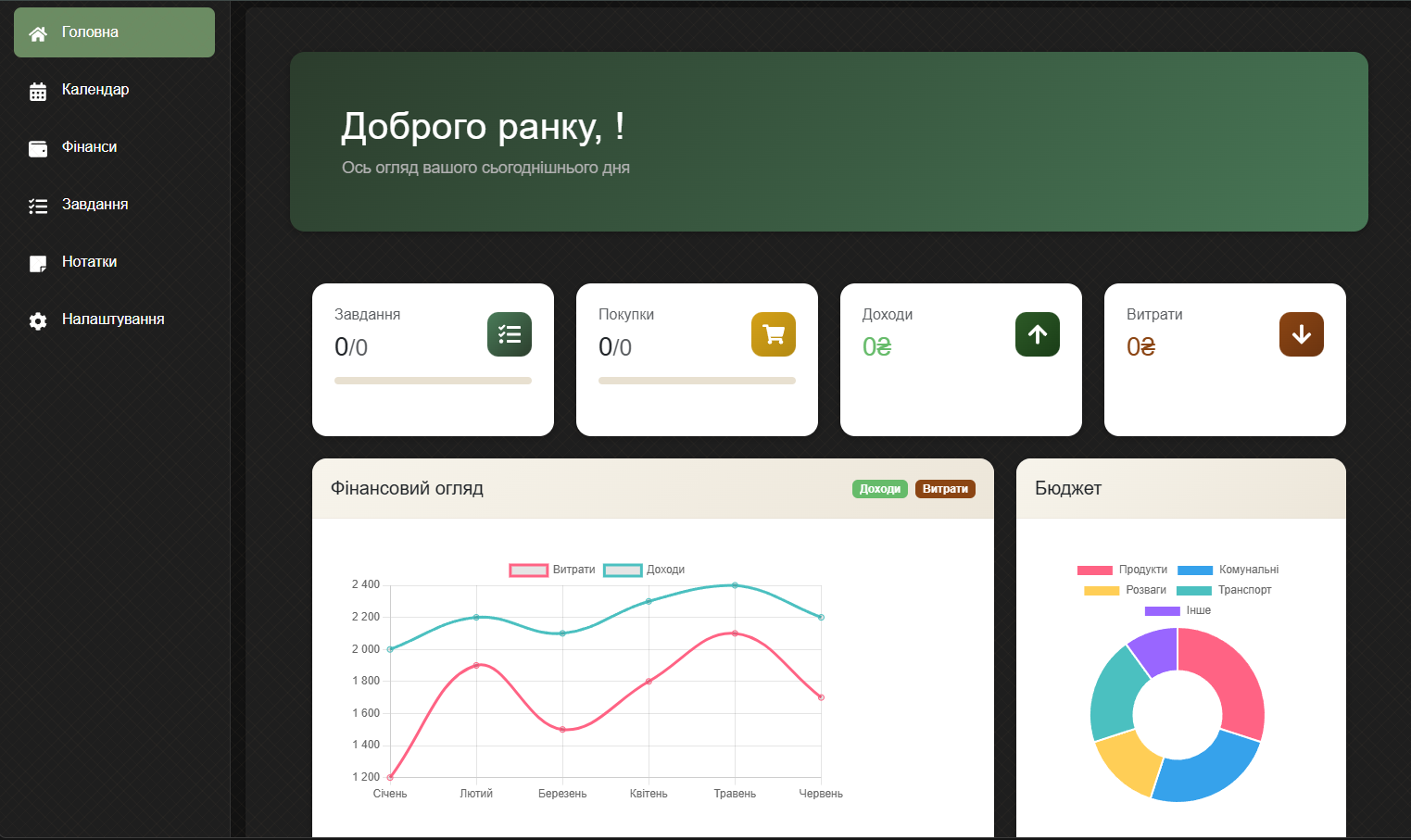Click the Витрати 0₴ value
The height and width of the screenshot is (840, 1411).
[1140, 346]
